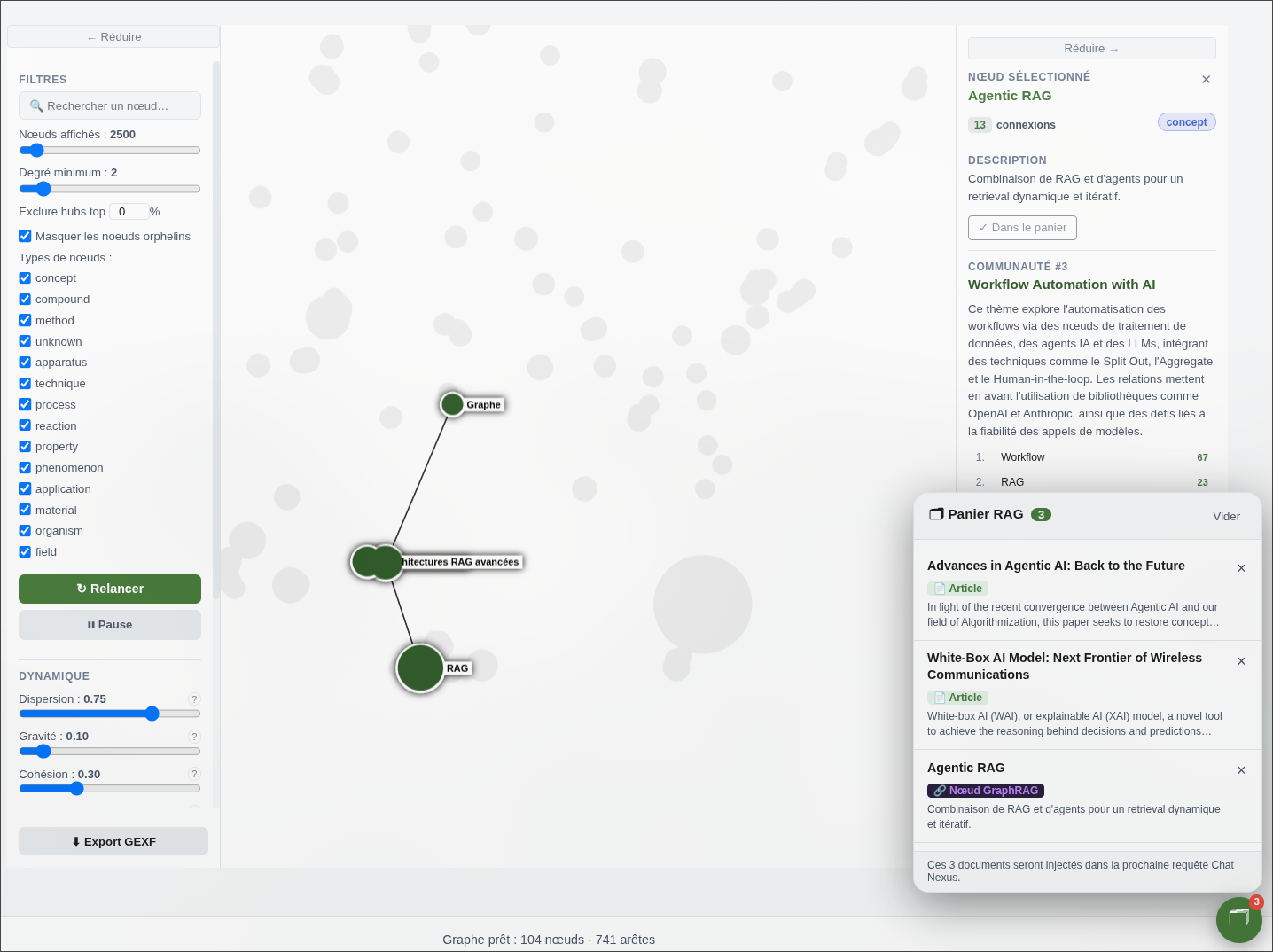1273x952 pixels.
Task: Toggle the compound node type checkbox
Action: pos(25,299)
